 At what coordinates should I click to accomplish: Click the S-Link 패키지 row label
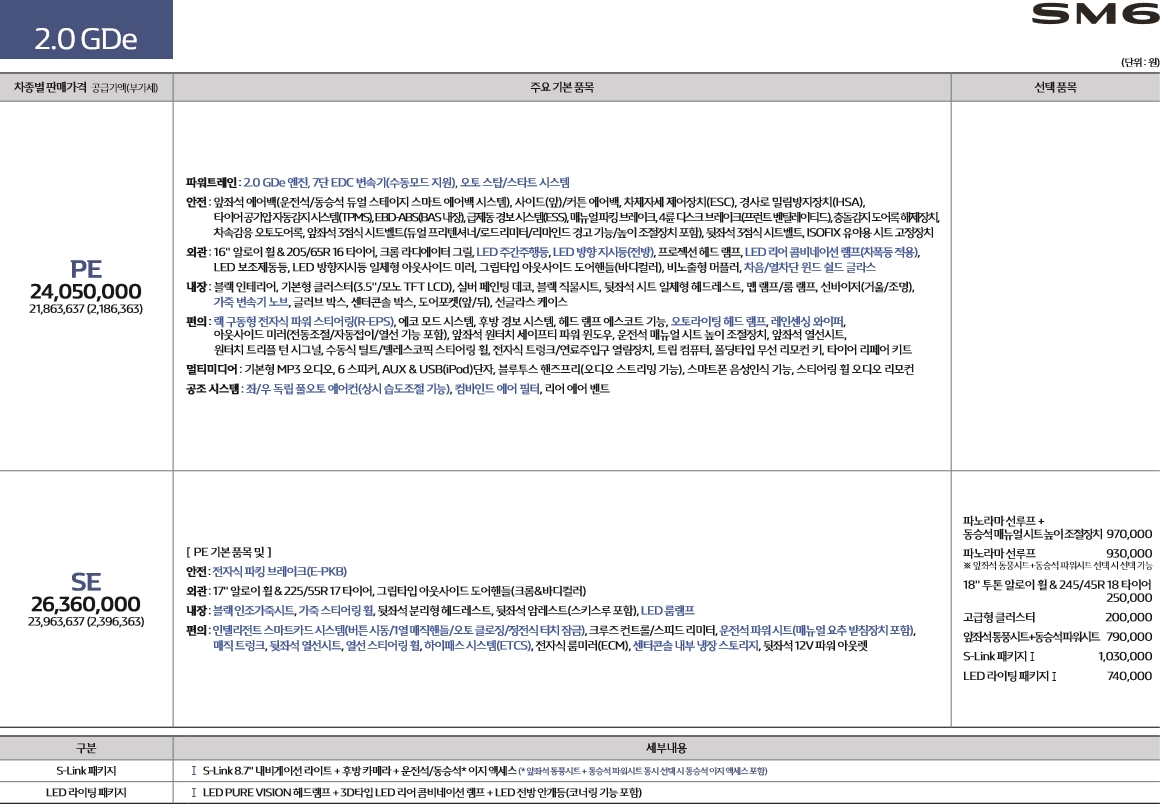coord(87,771)
